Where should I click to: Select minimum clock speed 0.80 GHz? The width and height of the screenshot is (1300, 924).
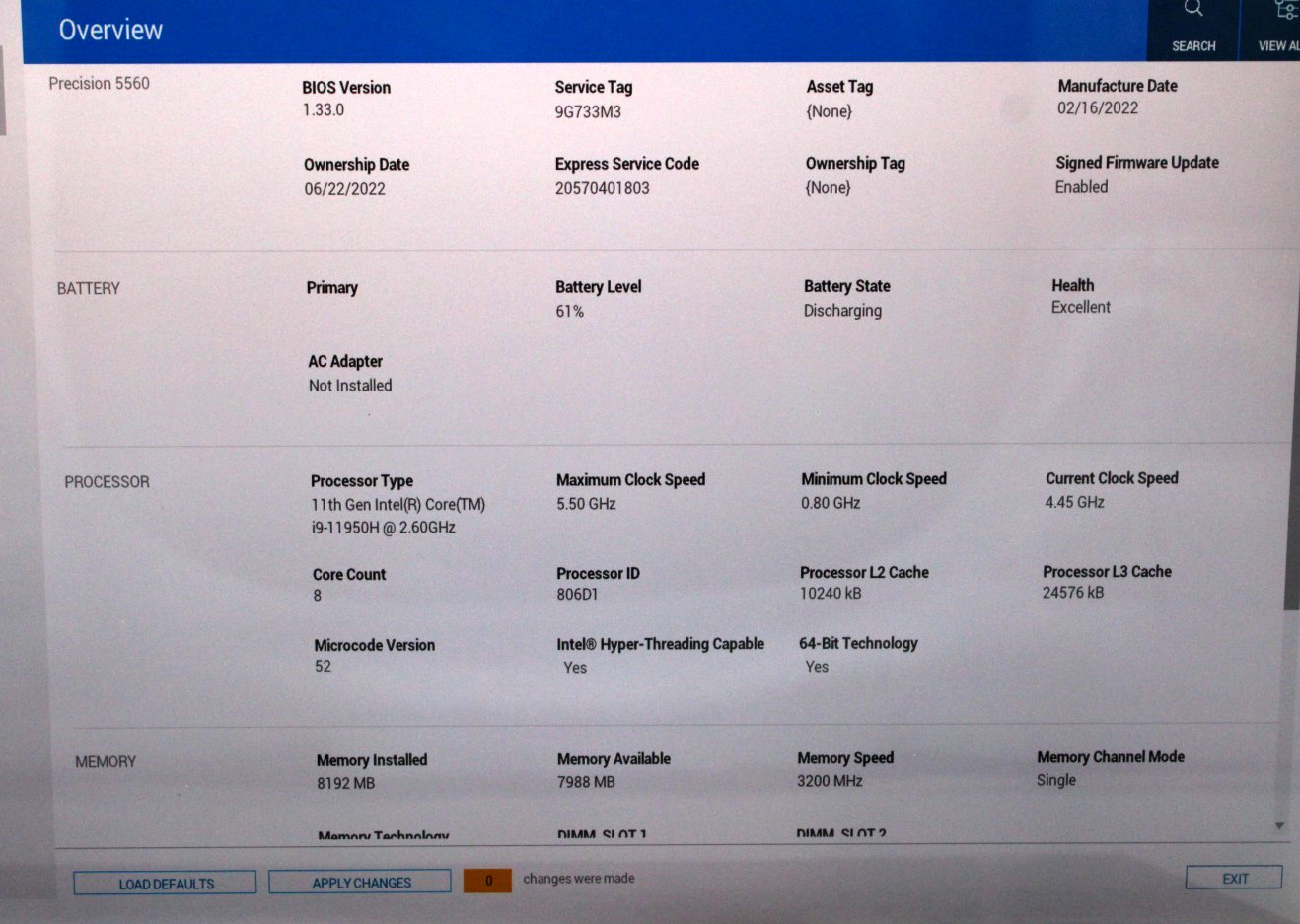[x=831, y=503]
